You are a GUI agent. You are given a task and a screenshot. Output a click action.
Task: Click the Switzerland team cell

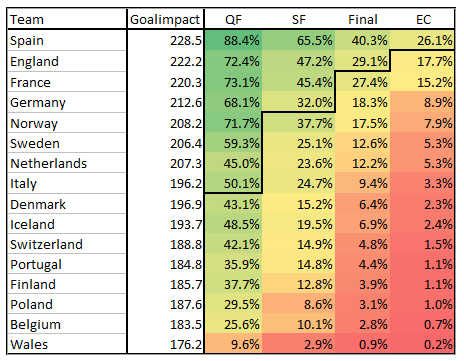pos(67,244)
